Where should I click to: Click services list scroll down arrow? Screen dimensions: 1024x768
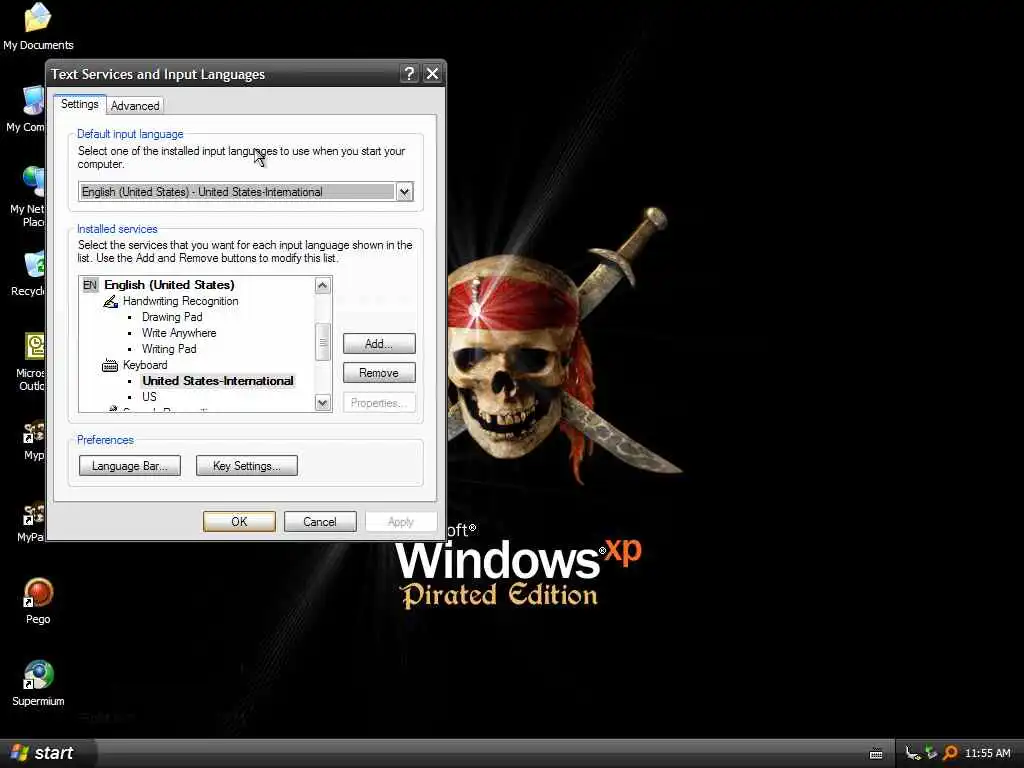[x=323, y=403]
